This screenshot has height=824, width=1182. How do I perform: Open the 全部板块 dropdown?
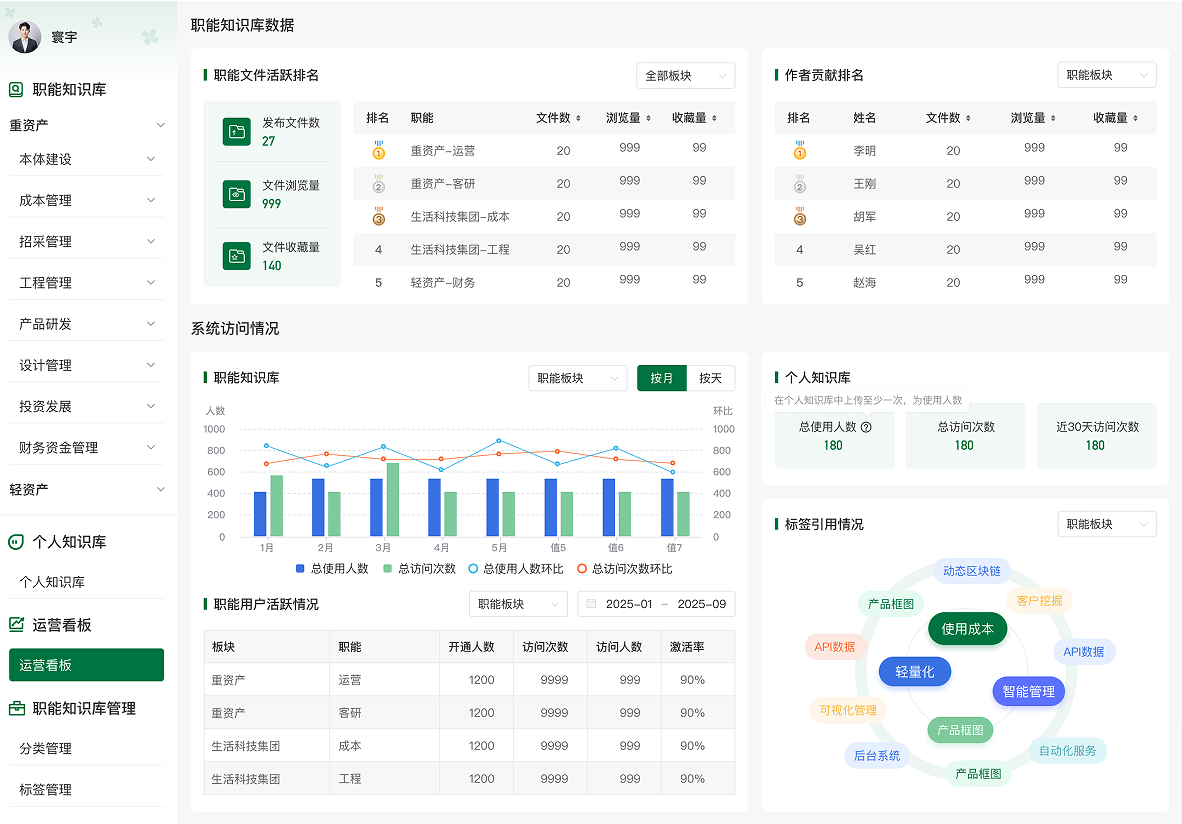pos(685,75)
